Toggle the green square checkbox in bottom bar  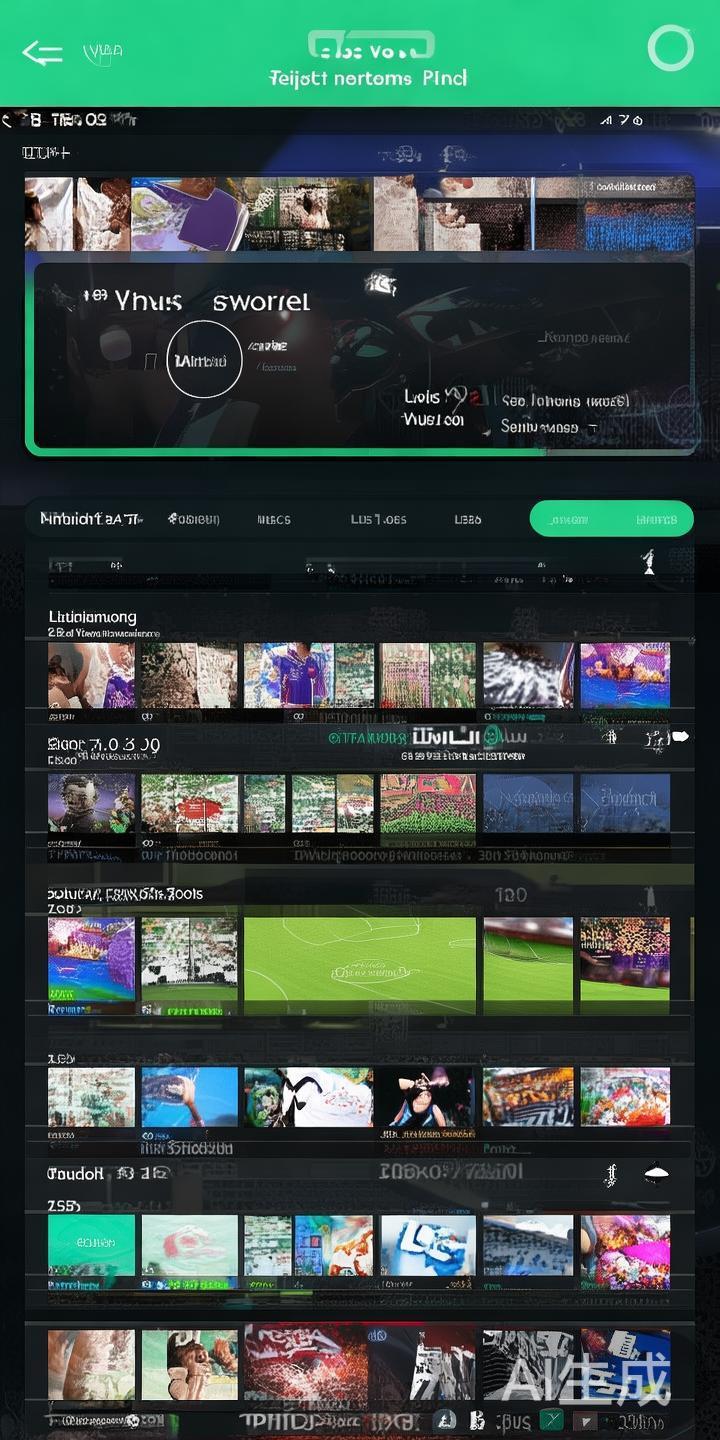click(x=551, y=1420)
